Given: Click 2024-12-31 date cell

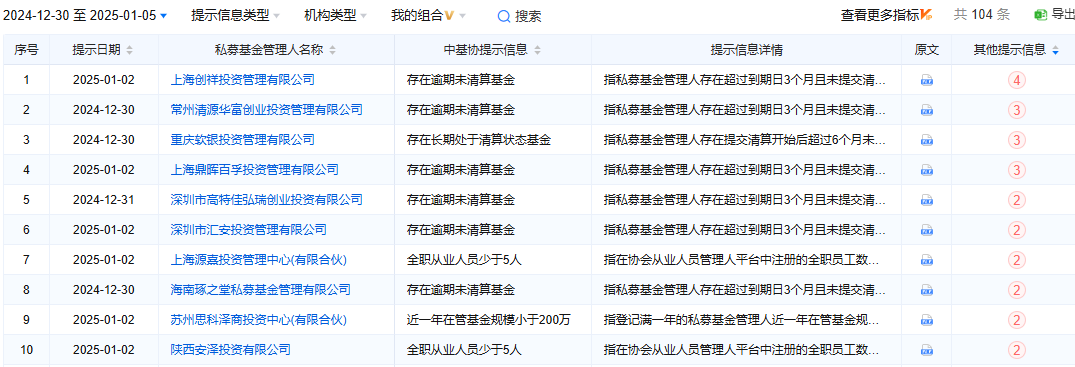Looking at the screenshot, I should pos(104,200).
